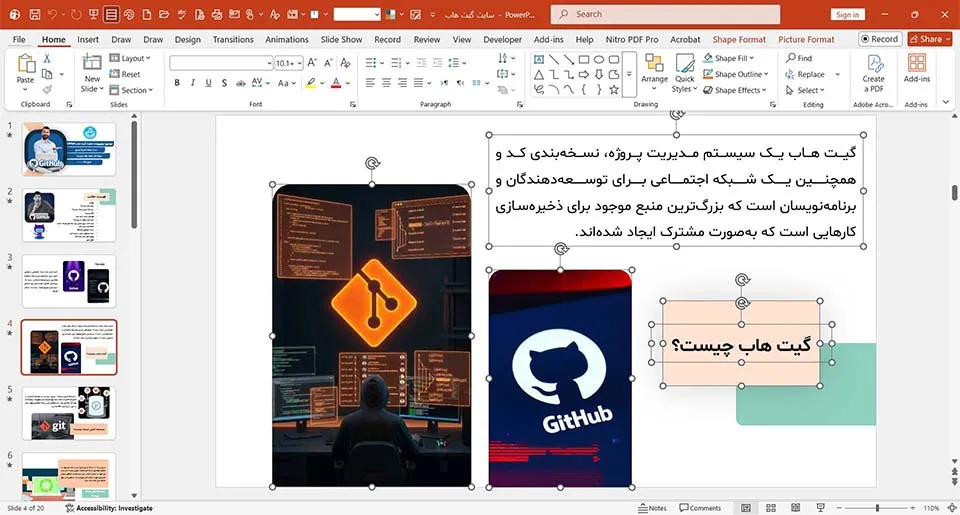Screen dimensions: 960x515
Task: Open the Shape Format tab
Action: click(739, 39)
